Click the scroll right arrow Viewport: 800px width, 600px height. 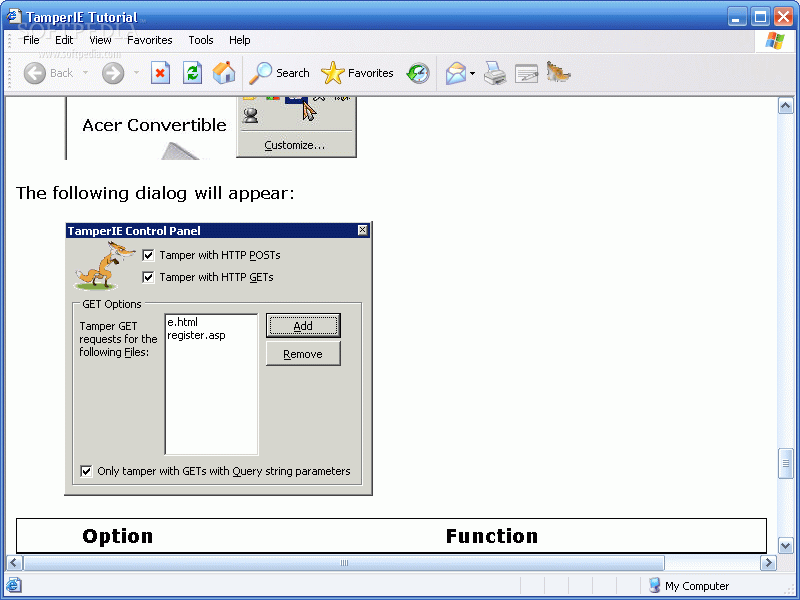coord(768,563)
